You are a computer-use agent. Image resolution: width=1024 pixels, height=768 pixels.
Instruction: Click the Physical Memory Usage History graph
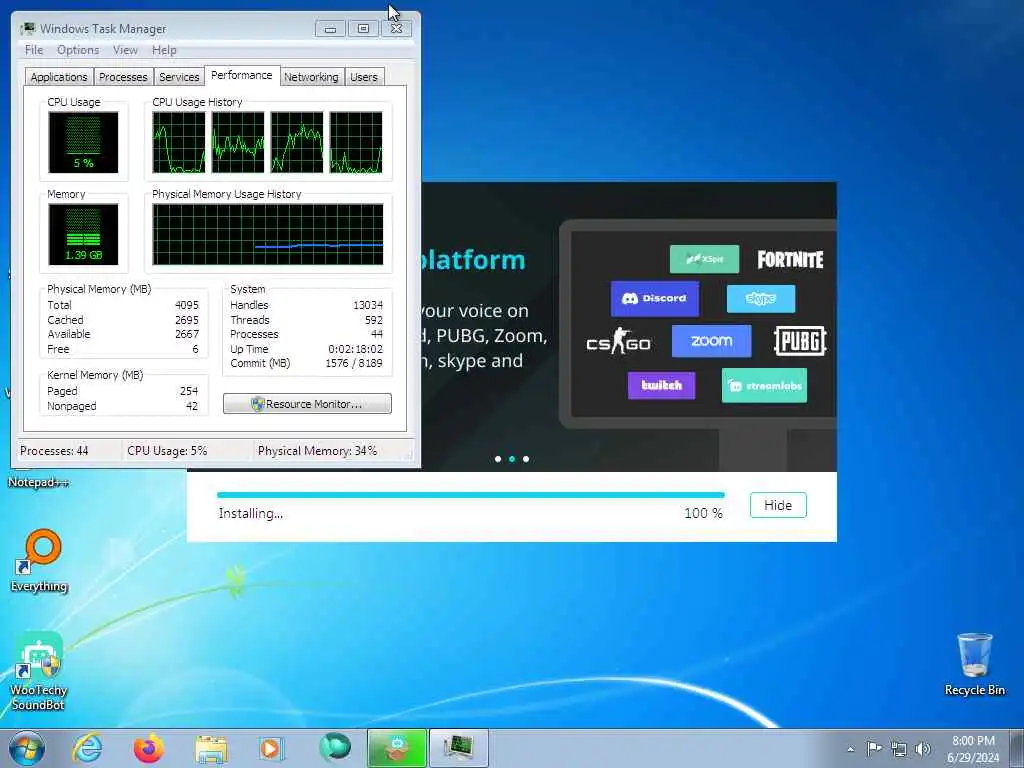point(268,234)
